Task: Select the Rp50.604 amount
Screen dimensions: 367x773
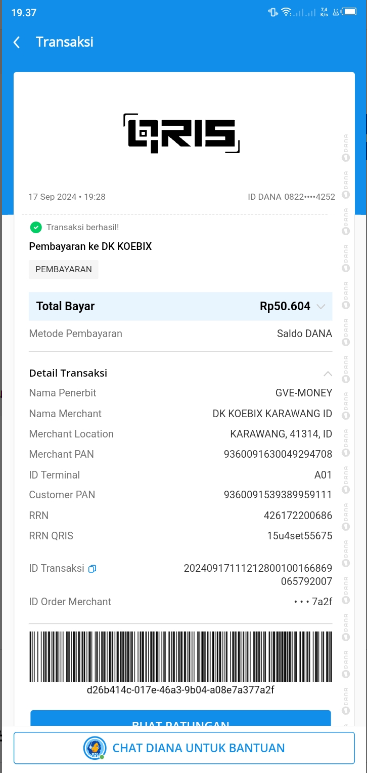Action: point(285,306)
